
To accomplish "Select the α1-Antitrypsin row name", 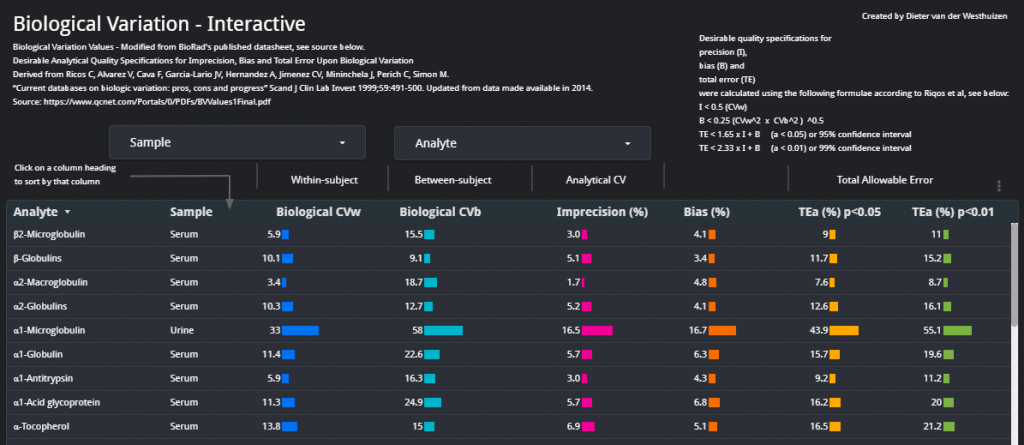I will (45, 378).
